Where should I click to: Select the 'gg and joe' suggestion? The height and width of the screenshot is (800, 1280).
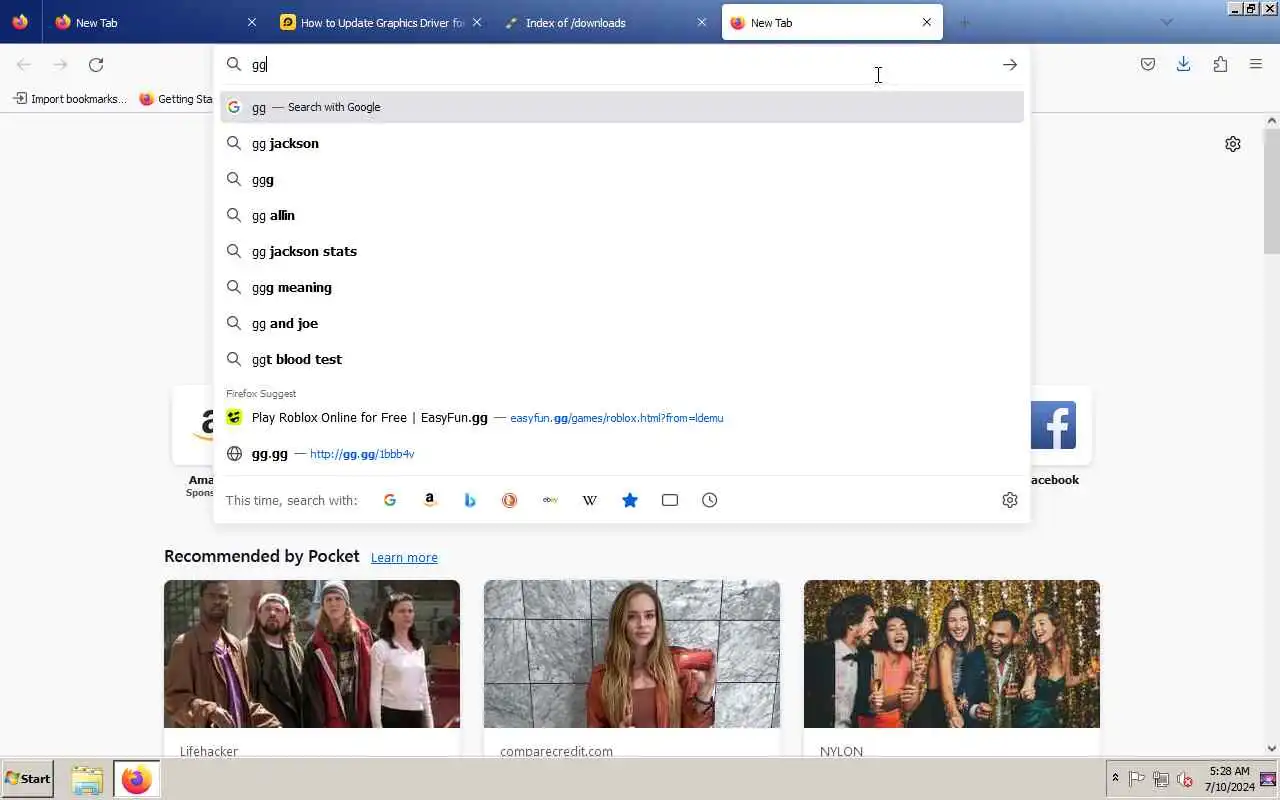(622, 323)
